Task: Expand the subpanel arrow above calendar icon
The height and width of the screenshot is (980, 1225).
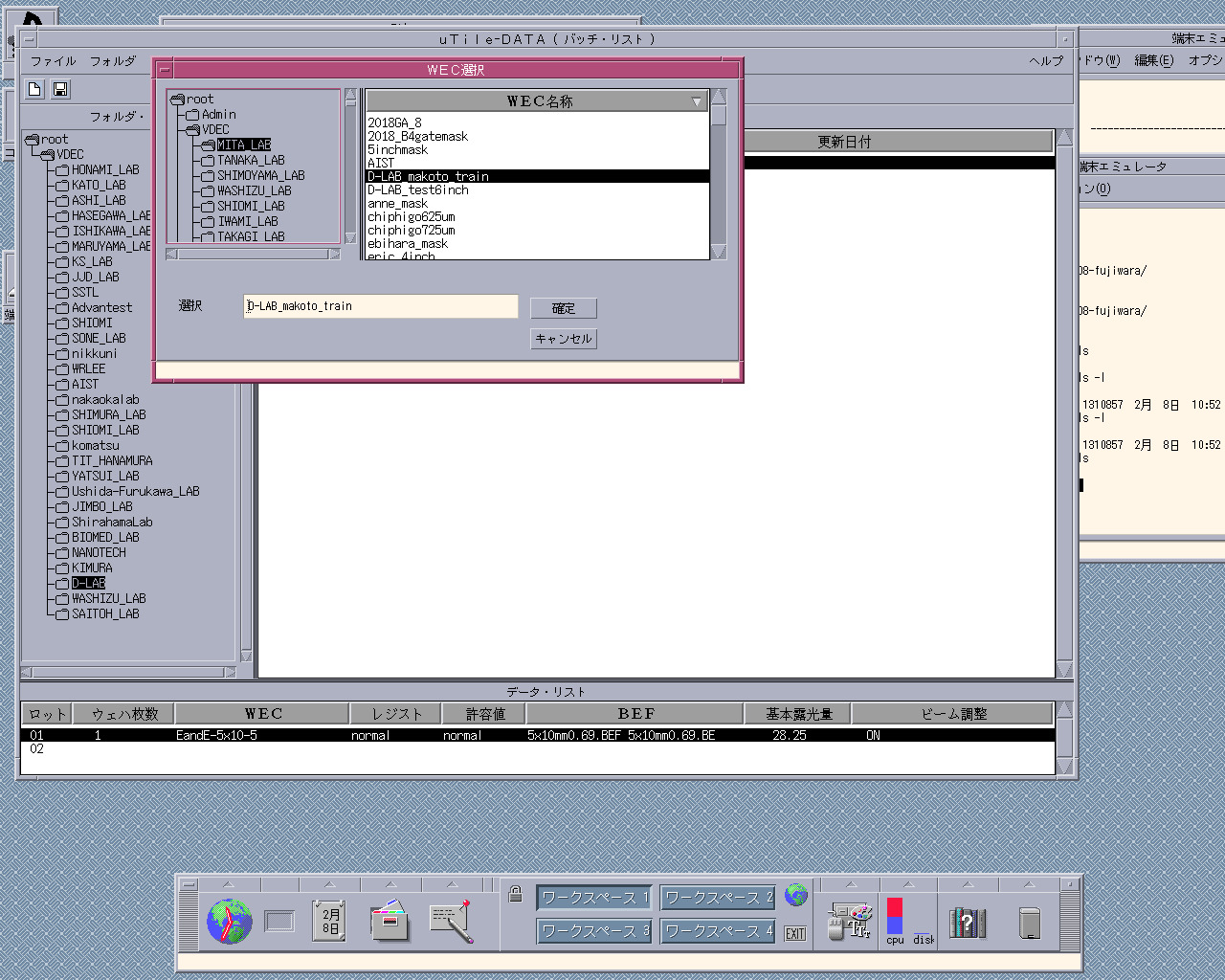Action: coord(329,884)
